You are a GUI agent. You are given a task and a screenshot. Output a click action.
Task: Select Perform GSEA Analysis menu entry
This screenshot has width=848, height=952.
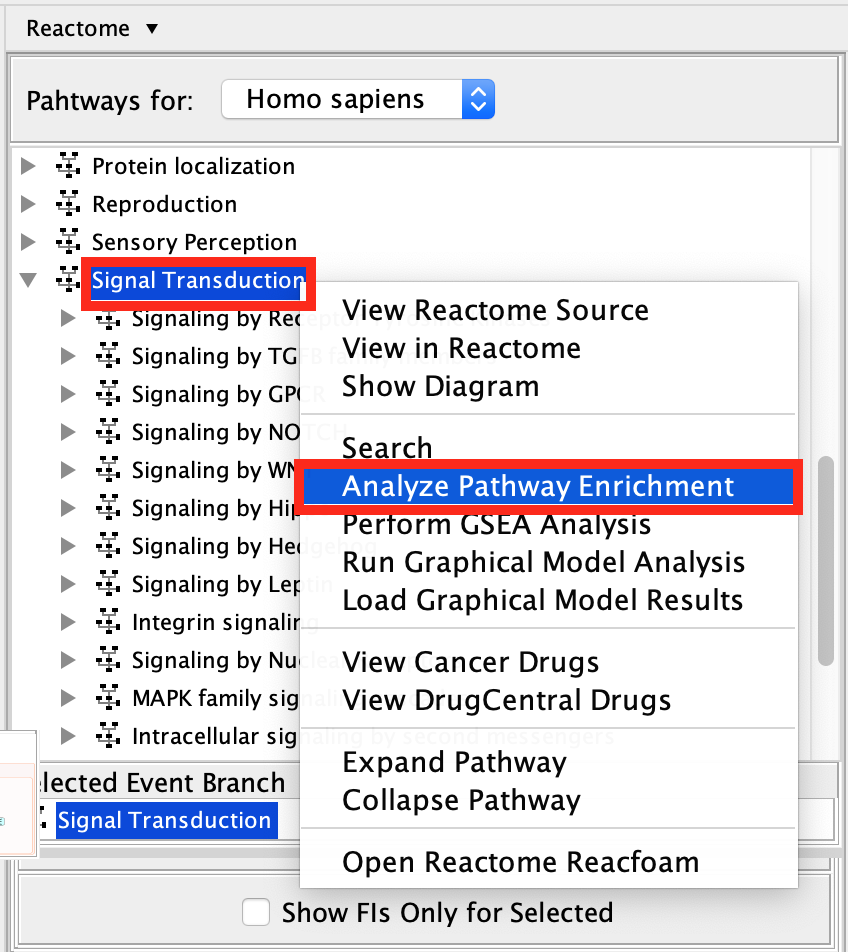coord(496,524)
